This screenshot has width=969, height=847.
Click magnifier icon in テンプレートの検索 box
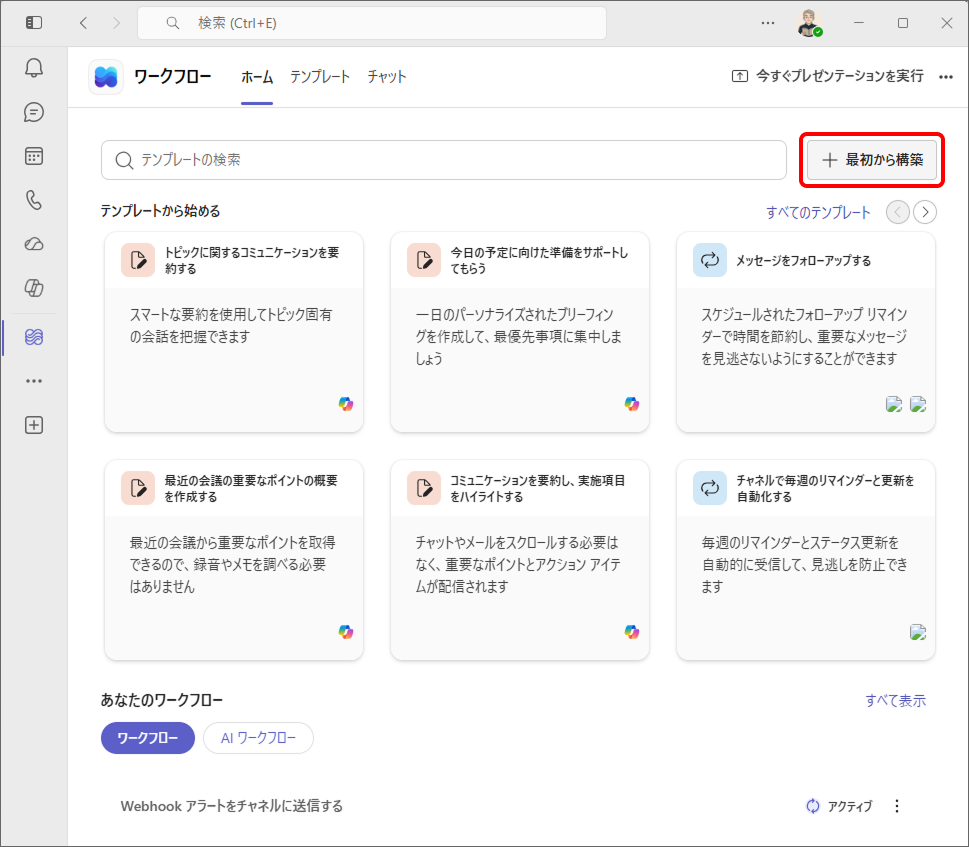click(124, 160)
